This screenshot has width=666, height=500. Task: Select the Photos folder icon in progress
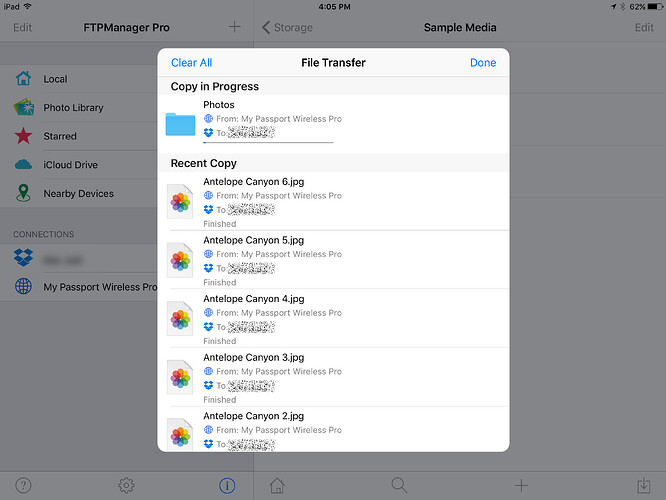click(181, 124)
